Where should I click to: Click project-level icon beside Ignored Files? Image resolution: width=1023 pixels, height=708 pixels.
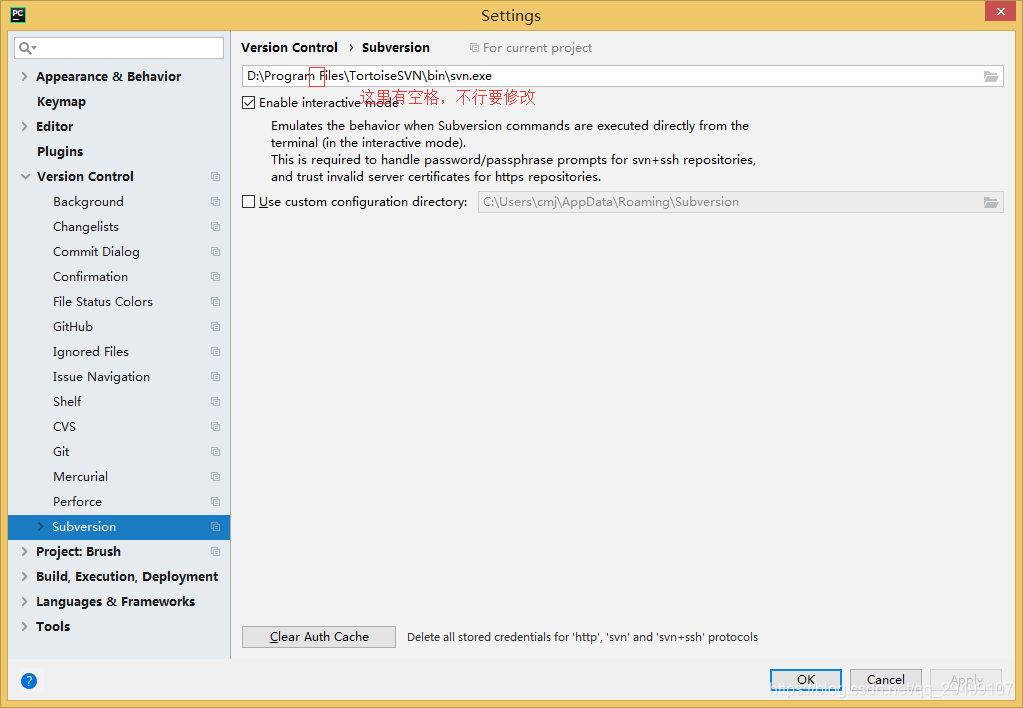point(215,352)
